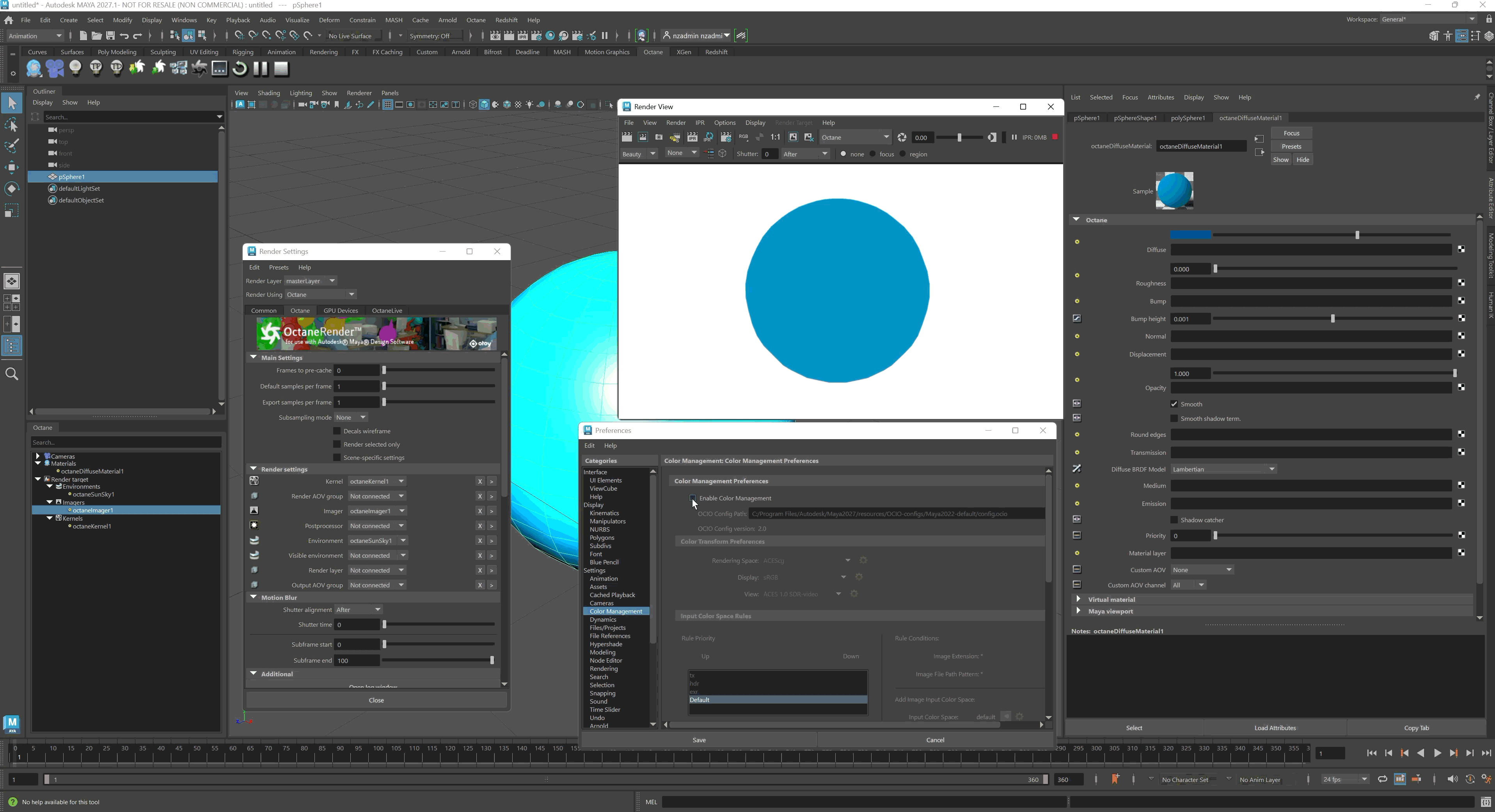Viewport: 1495px width, 812px height.
Task: Enable Smooth shadow term. checkbox
Action: pyautogui.click(x=1174, y=419)
